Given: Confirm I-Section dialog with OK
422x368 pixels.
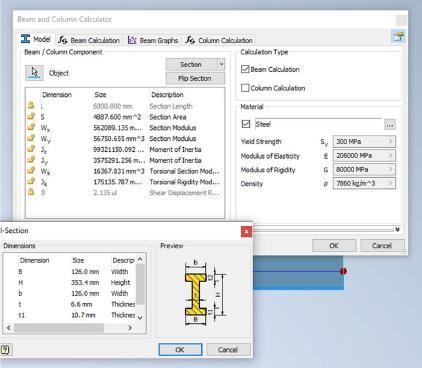Looking at the screenshot, I should tap(180, 350).
